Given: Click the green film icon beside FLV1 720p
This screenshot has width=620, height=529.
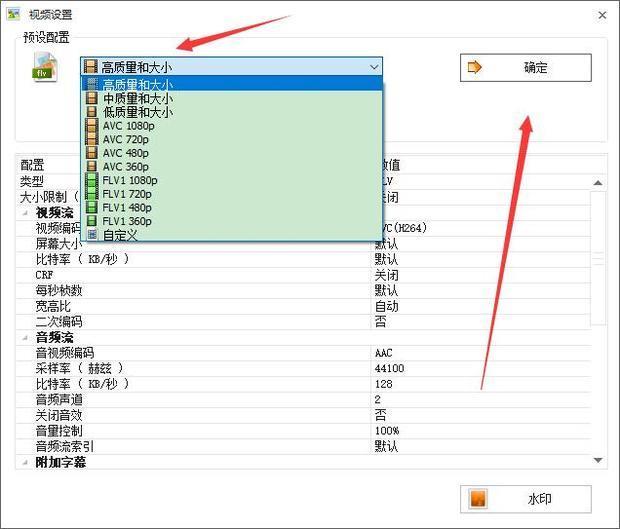Looking at the screenshot, I should point(92,194).
